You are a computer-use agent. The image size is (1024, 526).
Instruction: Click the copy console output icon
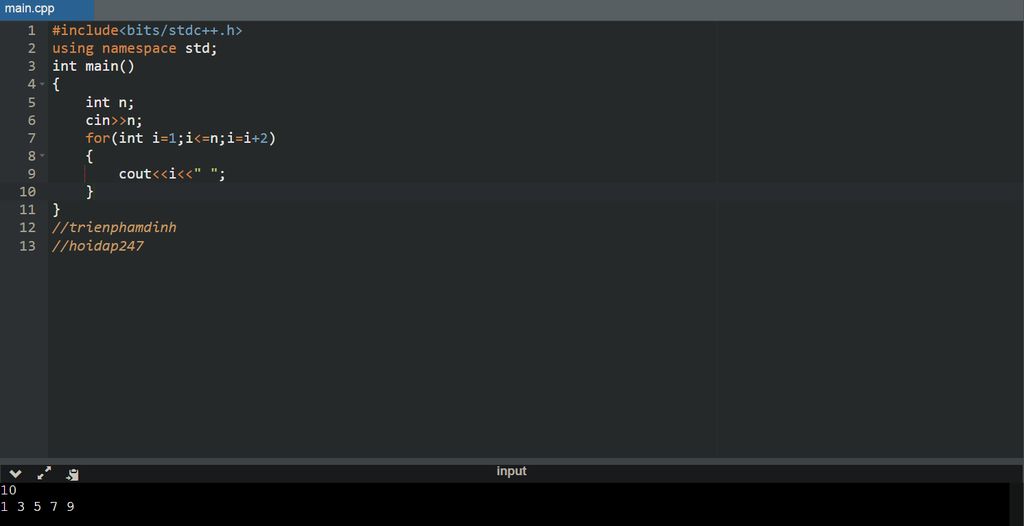pos(72,474)
